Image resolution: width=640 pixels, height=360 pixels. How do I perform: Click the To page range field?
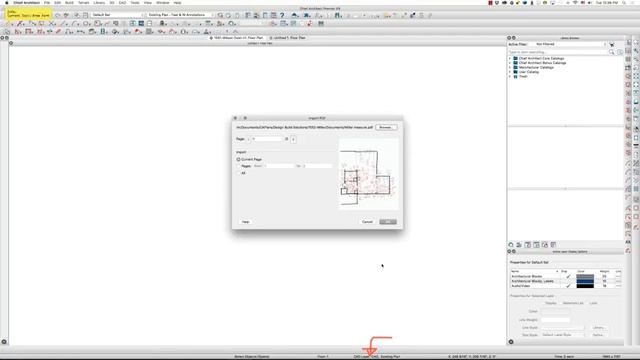[x=317, y=166]
